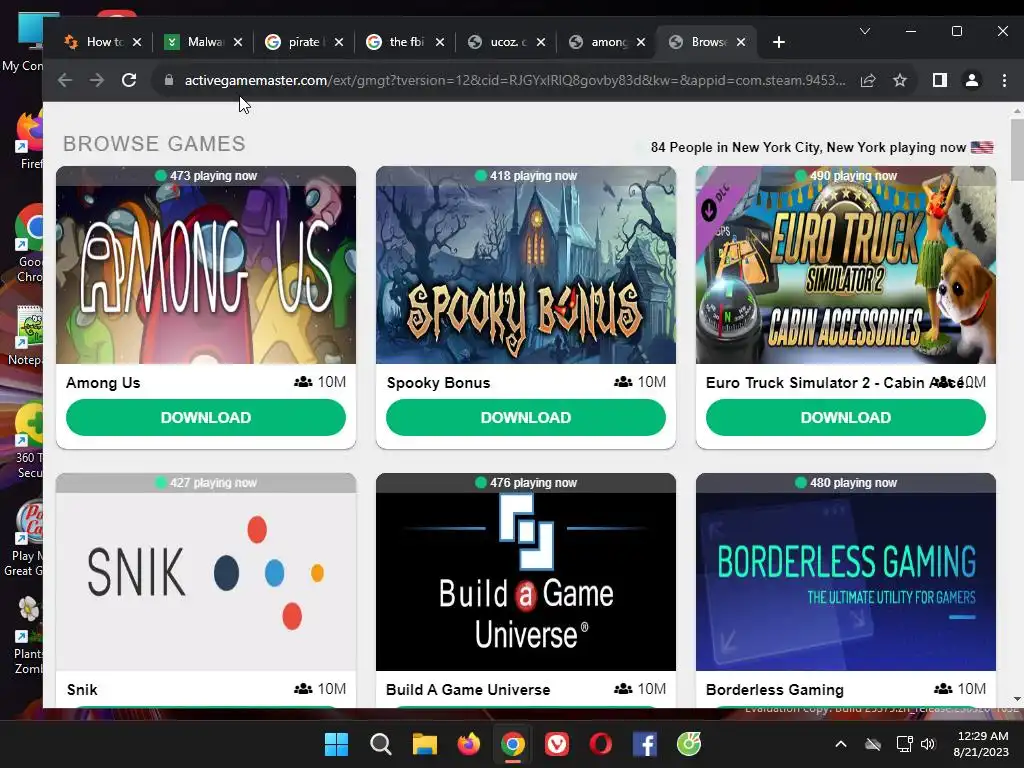
Task: Open the Chrome profile menu
Action: (x=972, y=80)
